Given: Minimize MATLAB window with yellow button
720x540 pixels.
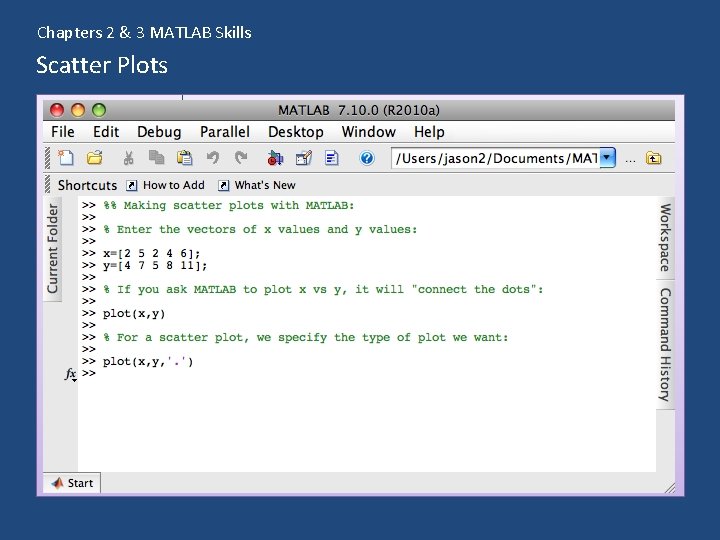Looking at the screenshot, I should (x=78, y=110).
